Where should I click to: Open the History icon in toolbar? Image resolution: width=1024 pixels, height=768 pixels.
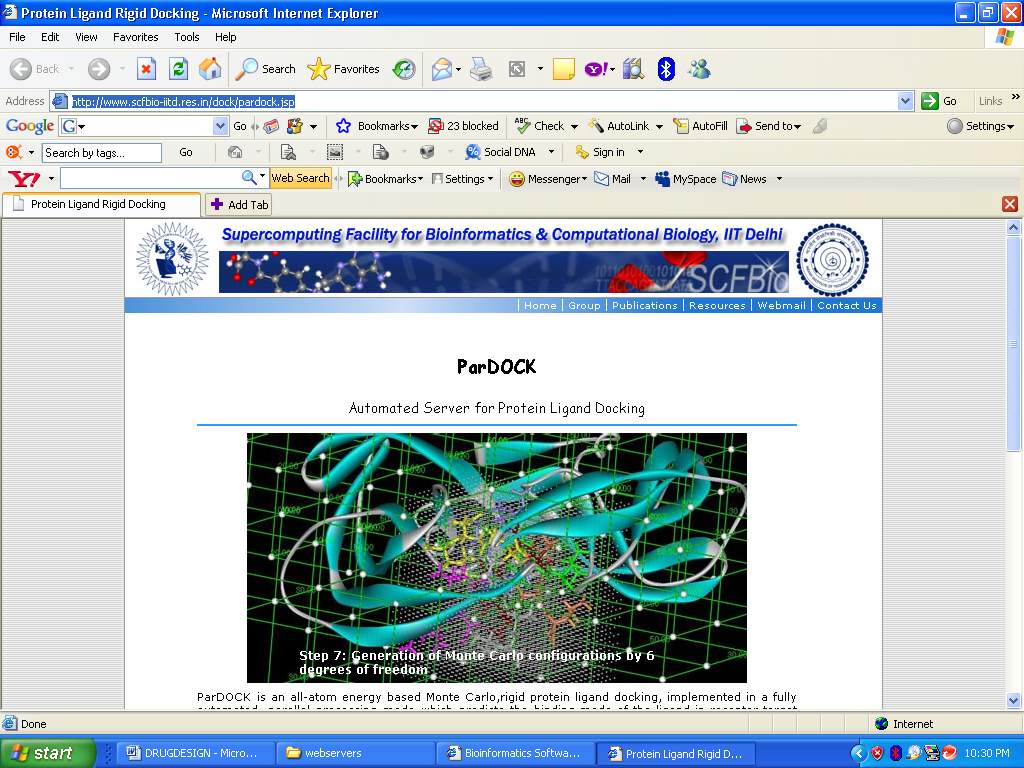point(404,69)
